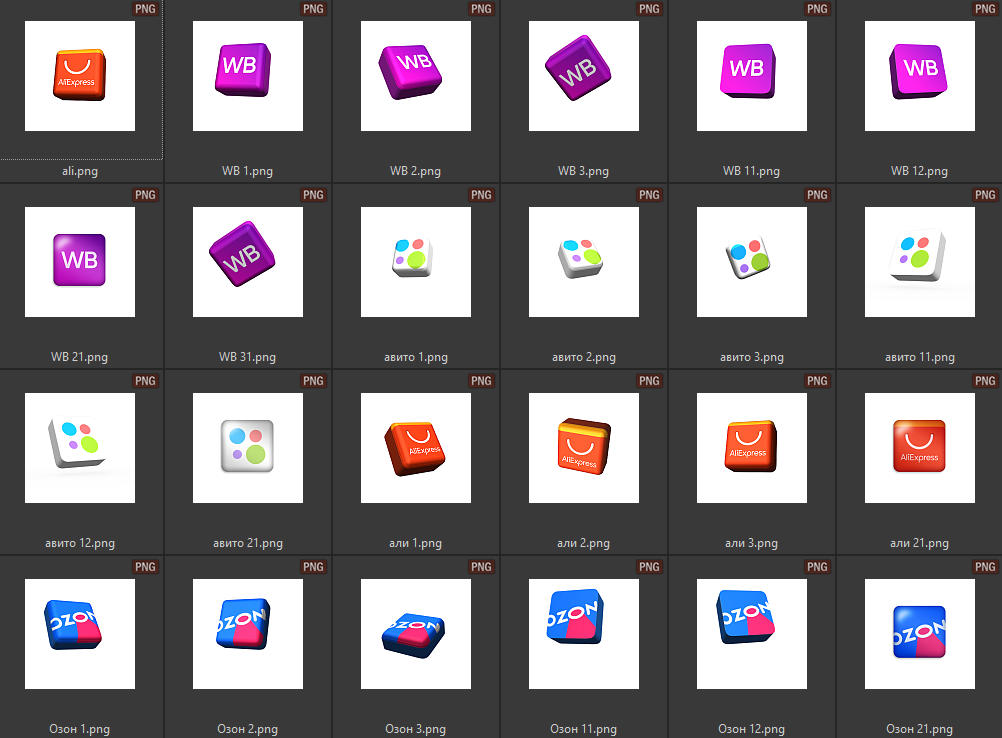Select the Озон 1.png thumbnail image

tap(80, 634)
